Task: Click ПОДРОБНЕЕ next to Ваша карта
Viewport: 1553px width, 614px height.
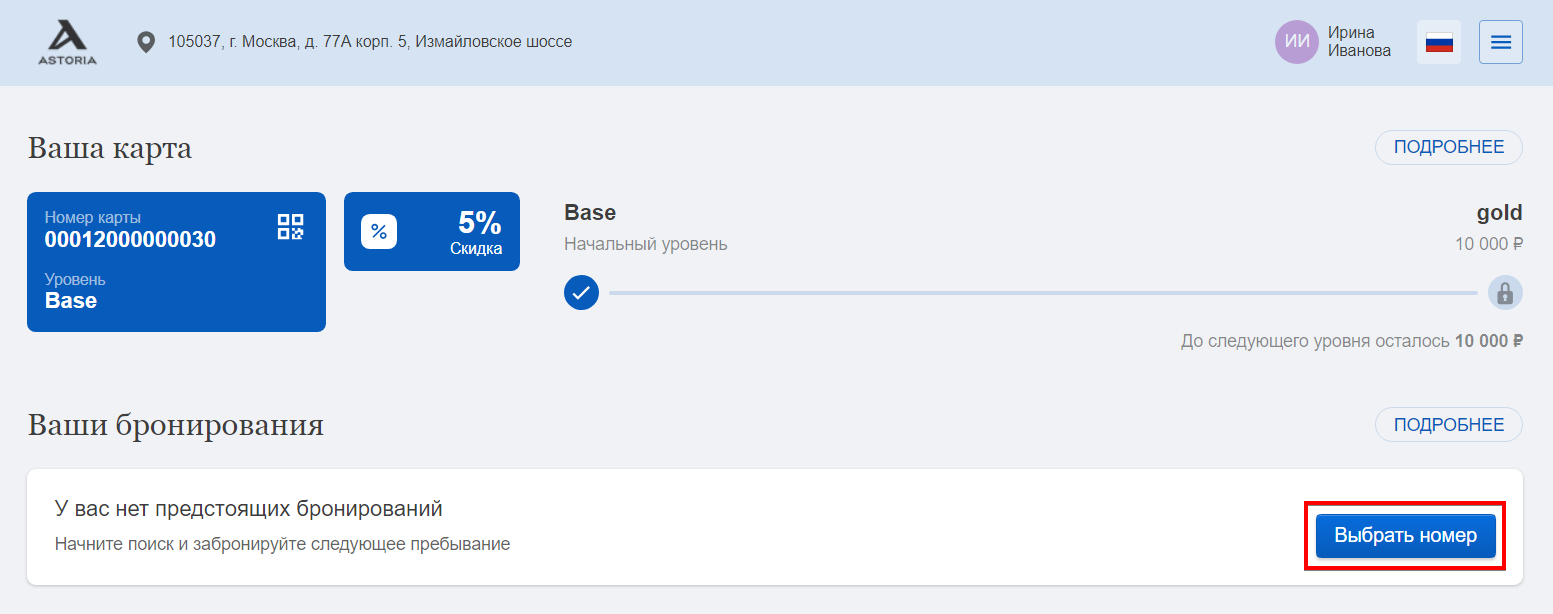Action: click(x=1449, y=147)
